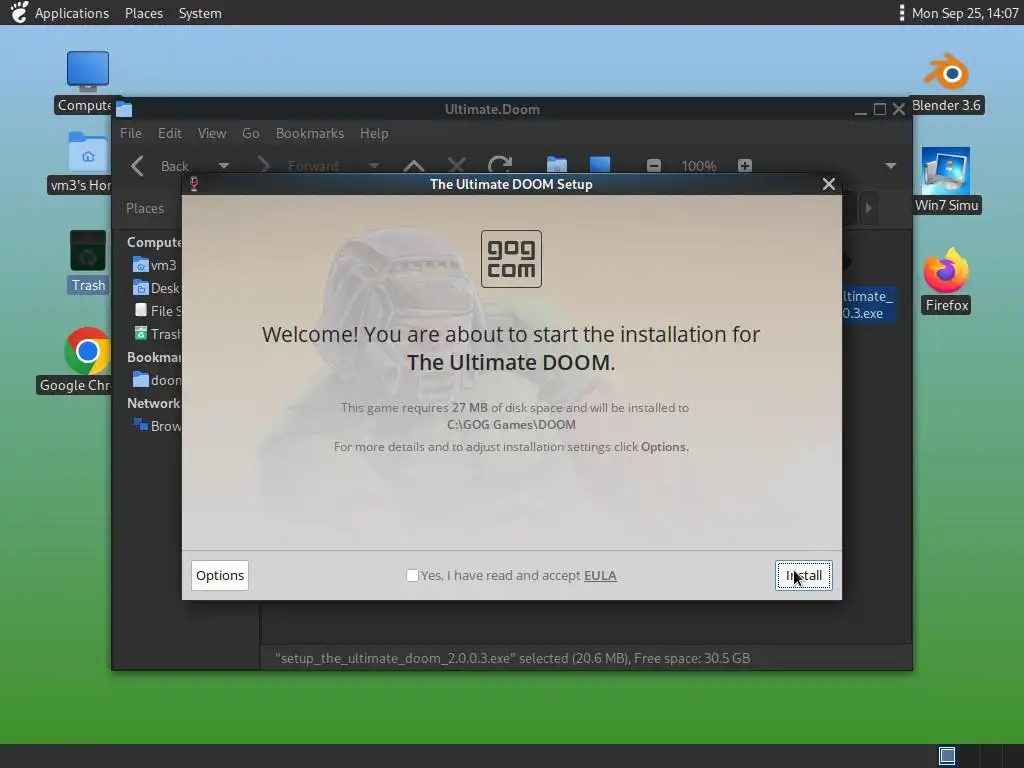Maximize the Ultimate.Doom file manager window
This screenshot has height=768, width=1024.
pos(880,110)
